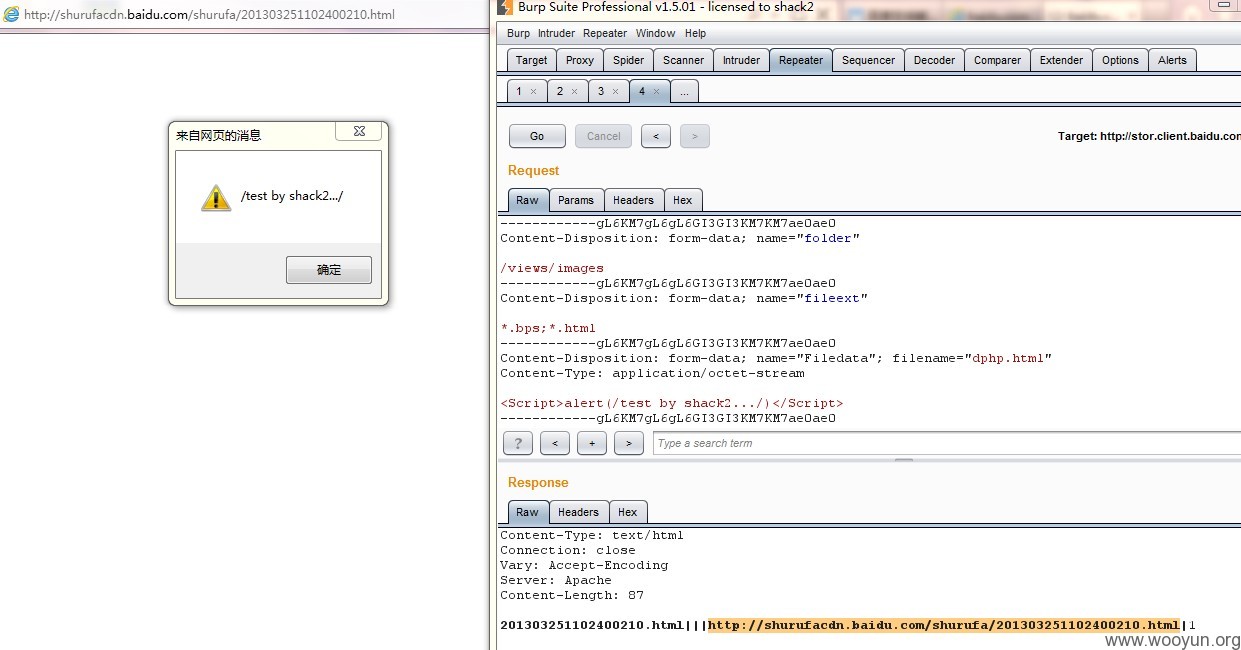Click the Burp Suite title bar logo
Screen dimensions: 1241x650
coord(506,7)
